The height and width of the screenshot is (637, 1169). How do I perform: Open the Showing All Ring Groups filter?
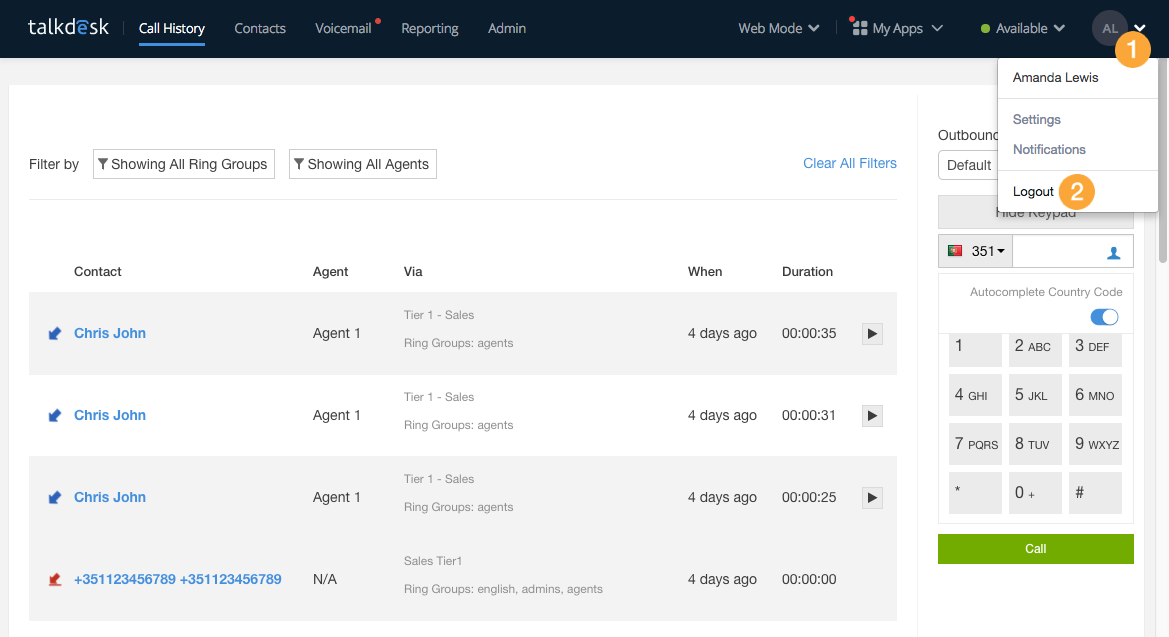coord(183,164)
